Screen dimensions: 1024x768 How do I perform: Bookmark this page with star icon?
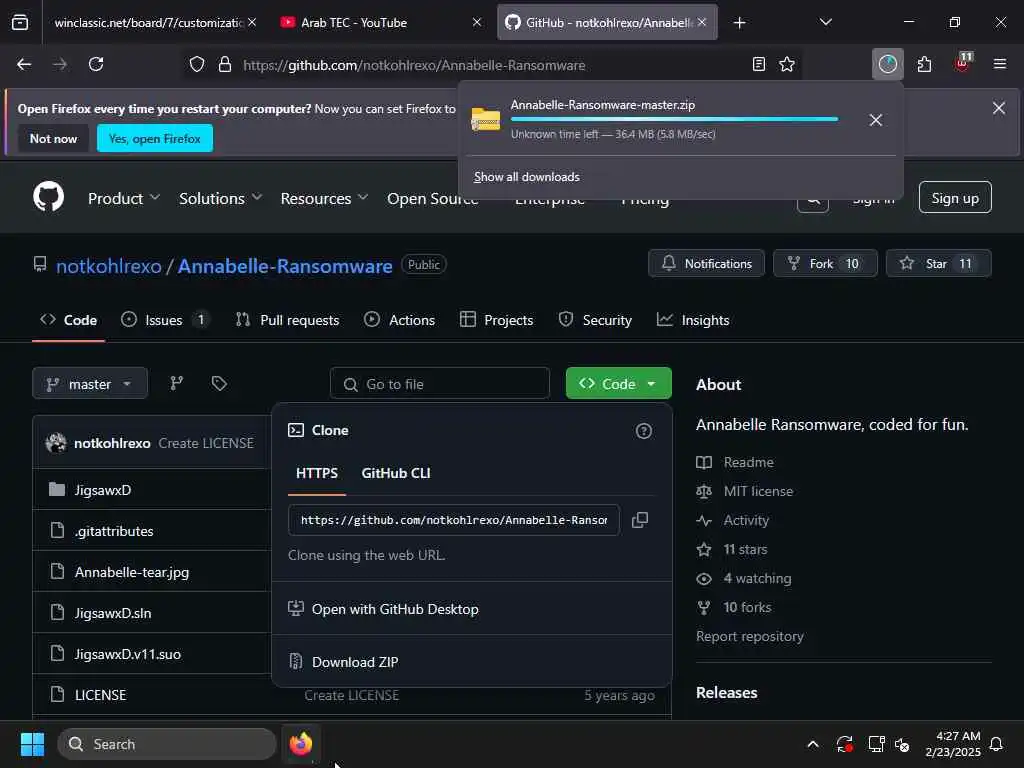pos(787,64)
